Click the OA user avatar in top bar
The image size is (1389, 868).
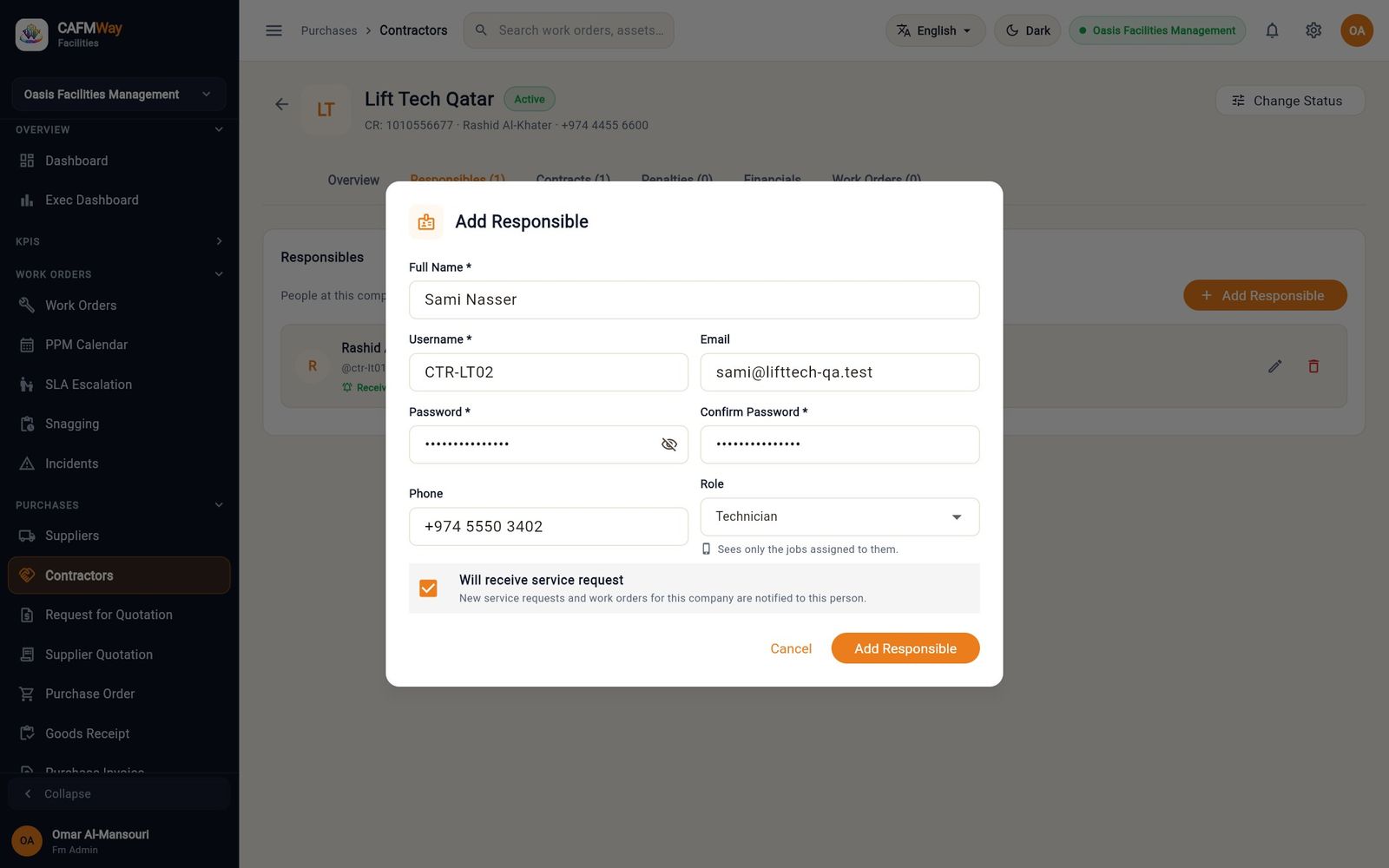(x=1357, y=30)
